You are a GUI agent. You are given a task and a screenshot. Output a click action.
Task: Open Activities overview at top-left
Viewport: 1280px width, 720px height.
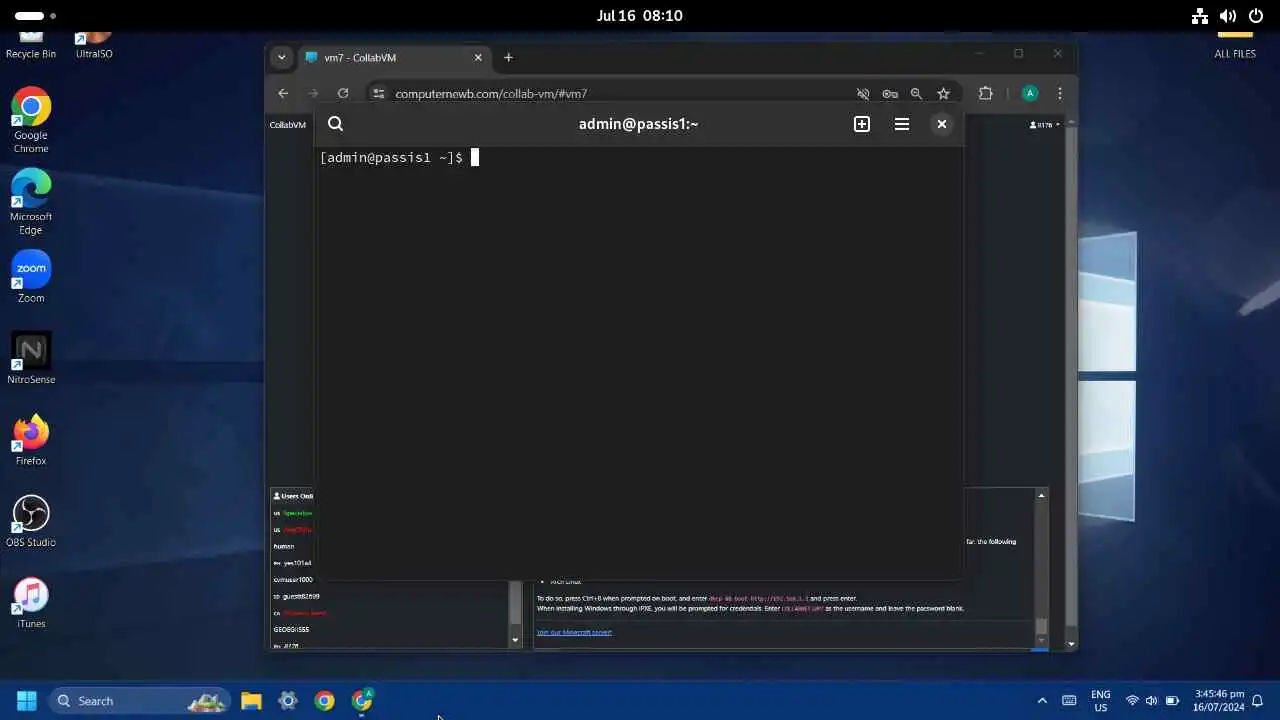35,16
